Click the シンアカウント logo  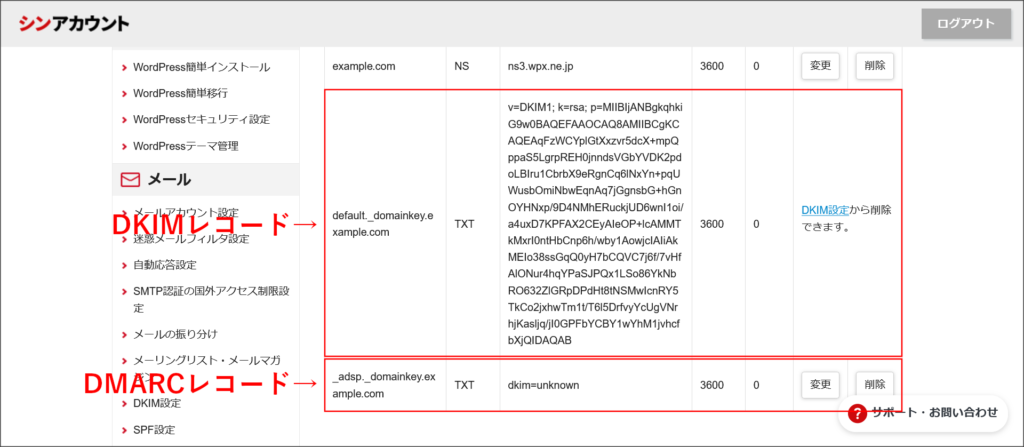click(74, 24)
